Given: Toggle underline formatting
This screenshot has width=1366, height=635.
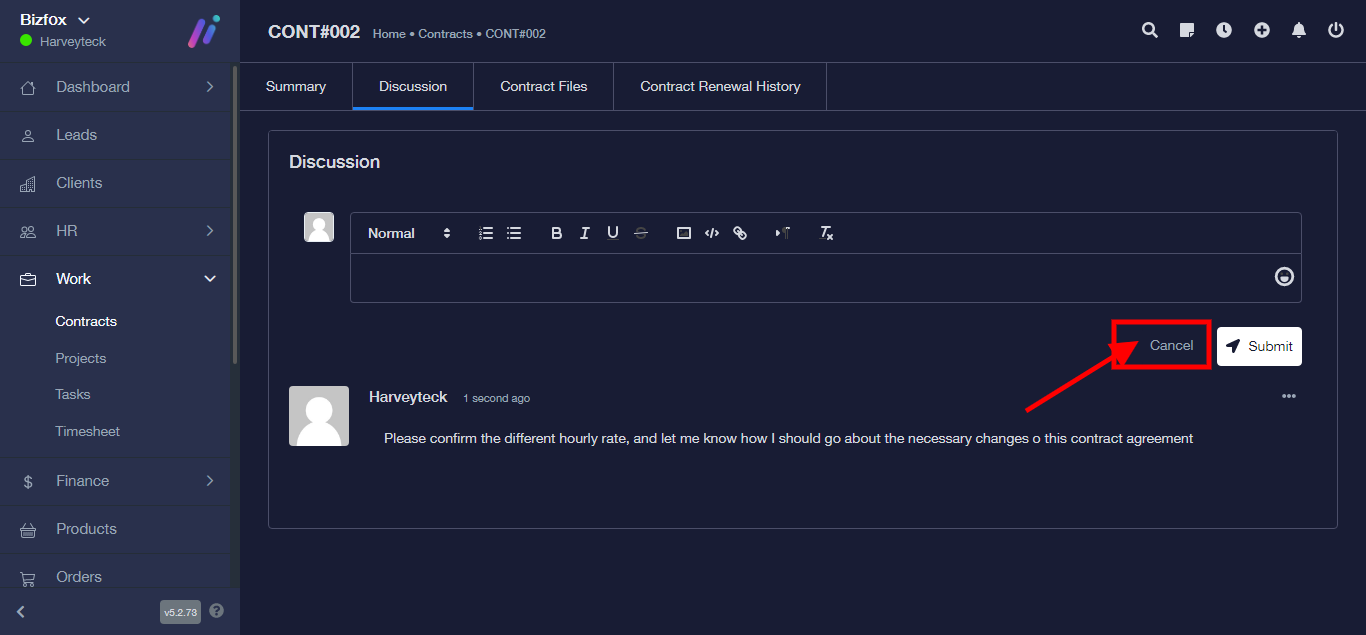Looking at the screenshot, I should point(613,233).
